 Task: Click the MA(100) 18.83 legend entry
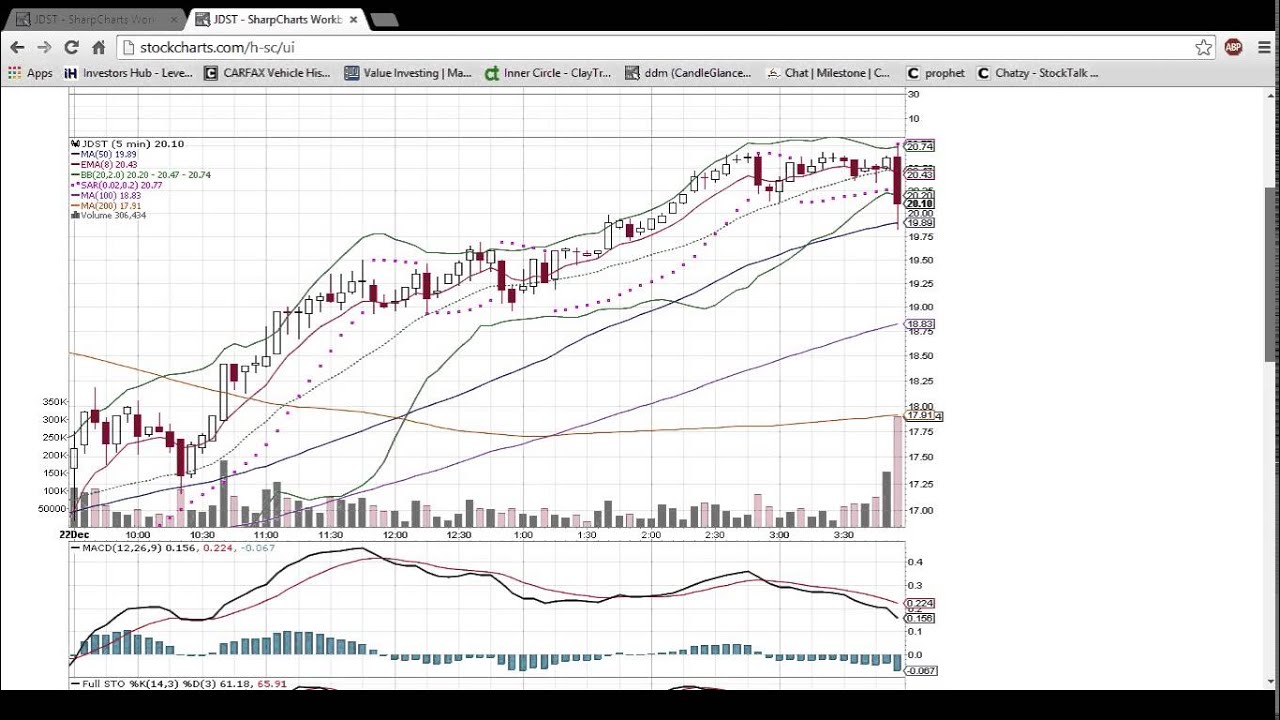coord(106,195)
